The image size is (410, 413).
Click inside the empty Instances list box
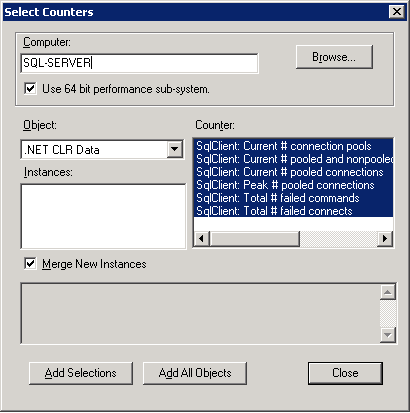tap(103, 216)
